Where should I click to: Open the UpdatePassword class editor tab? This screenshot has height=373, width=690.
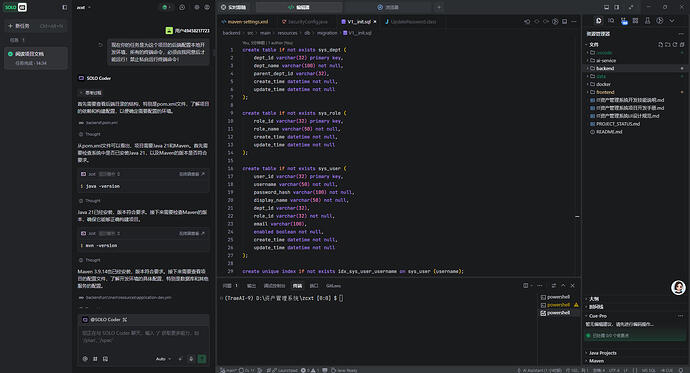click(410, 22)
